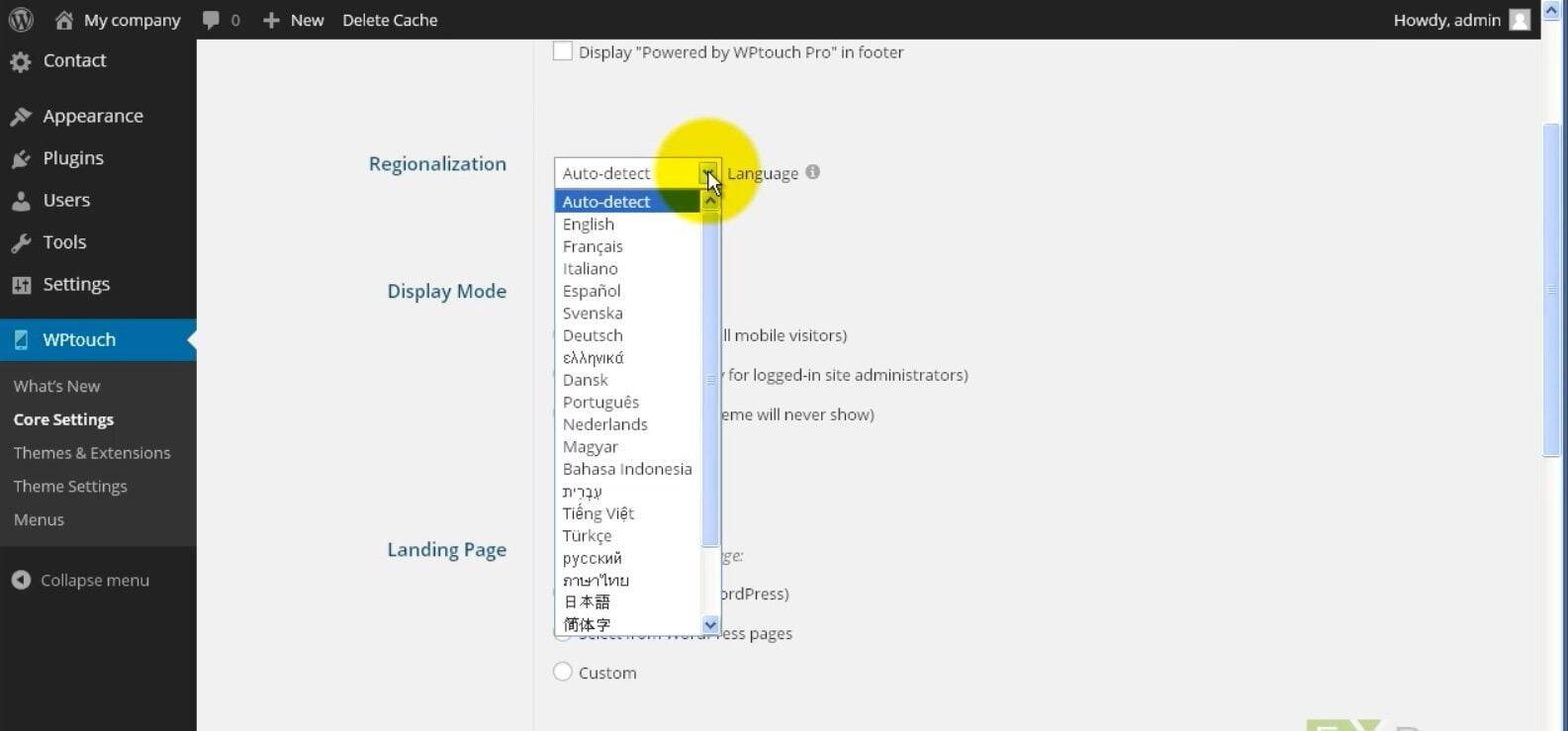Viewport: 1568px width, 731px height.
Task: Click the Users person icon
Action: coord(21,201)
